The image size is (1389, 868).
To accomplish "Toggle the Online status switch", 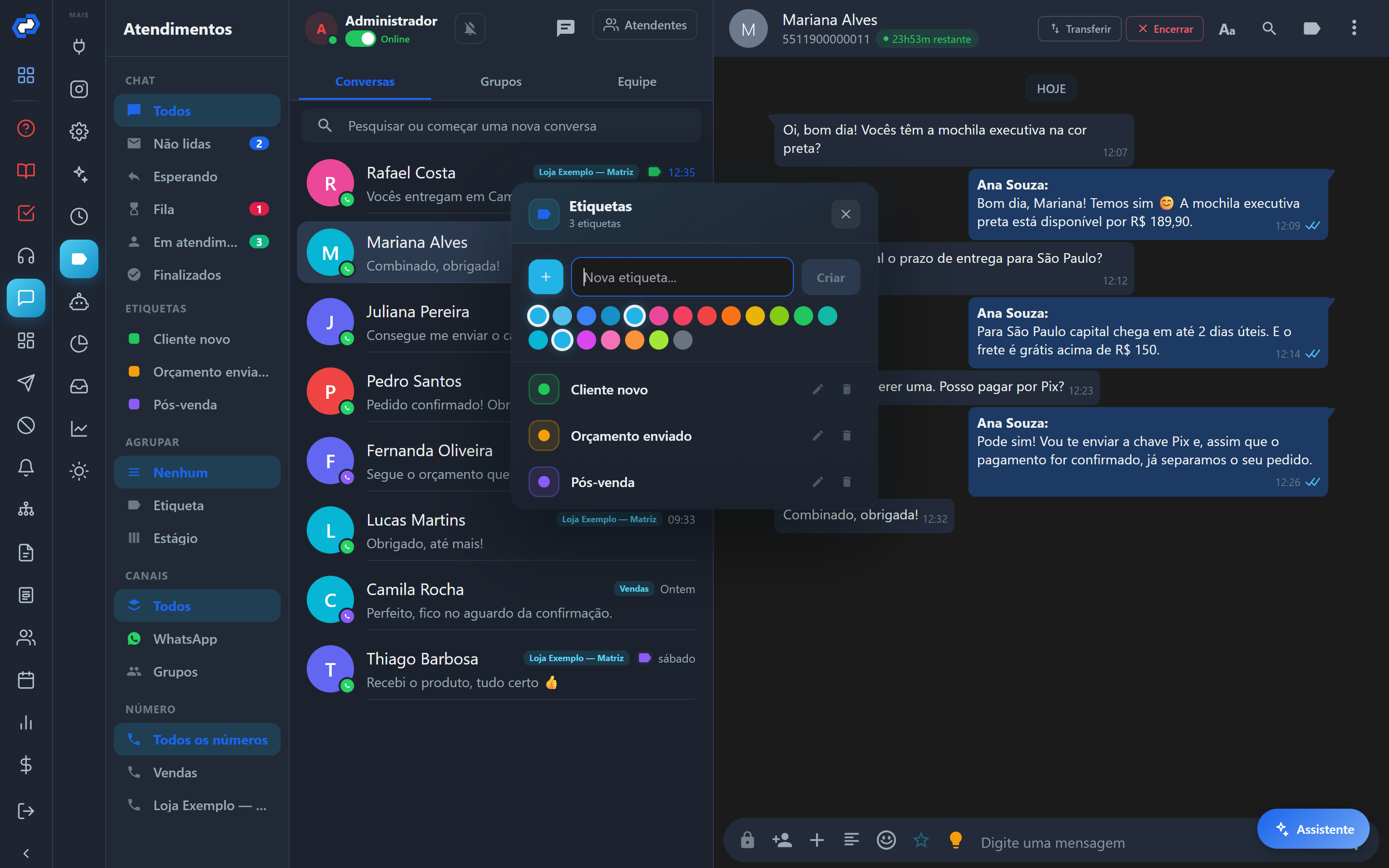I will [x=360, y=39].
